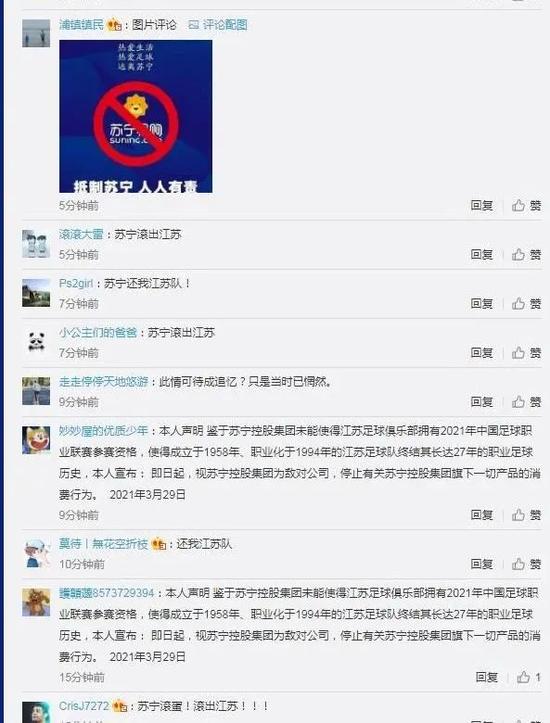Open the profile of user Ps2girl

click(76, 283)
